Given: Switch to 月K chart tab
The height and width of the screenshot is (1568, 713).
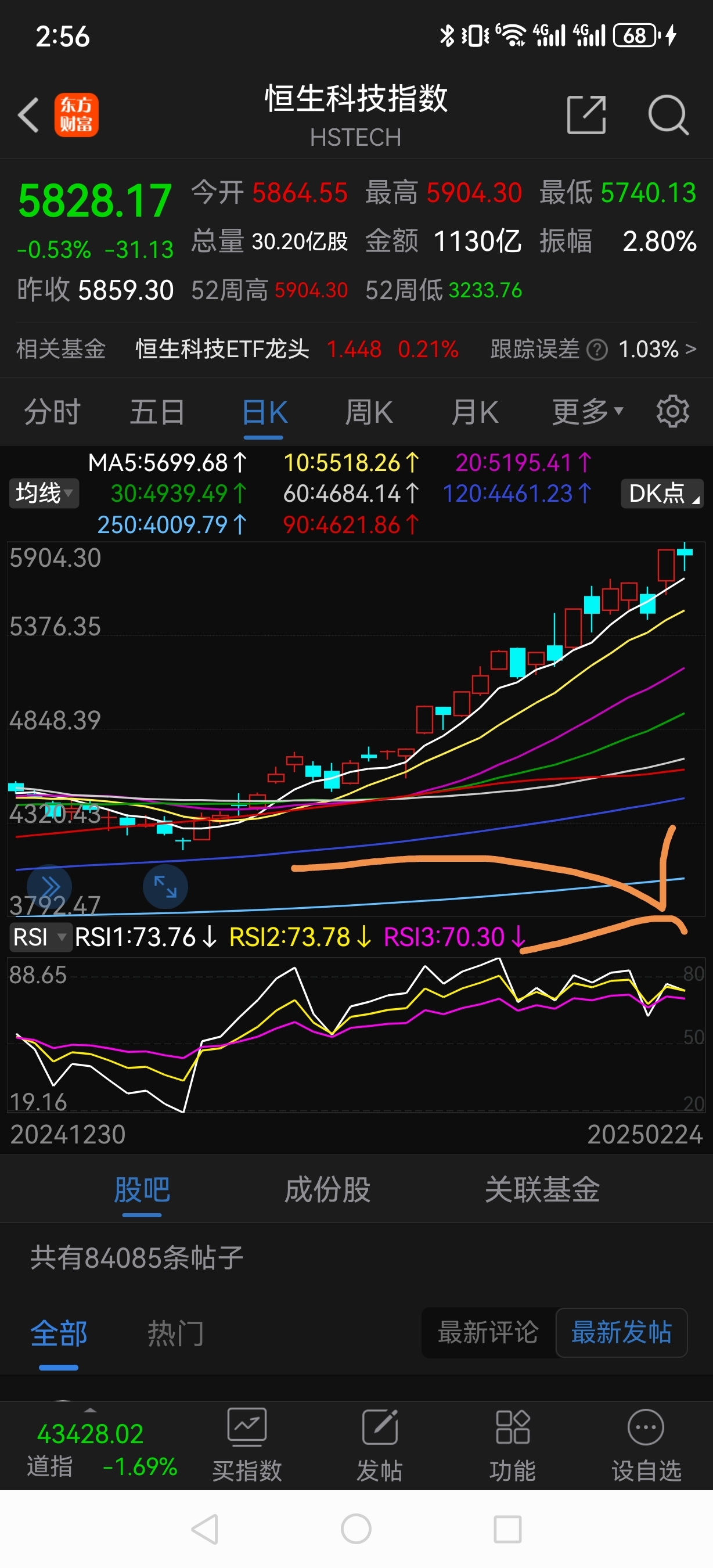Looking at the screenshot, I should click(474, 412).
